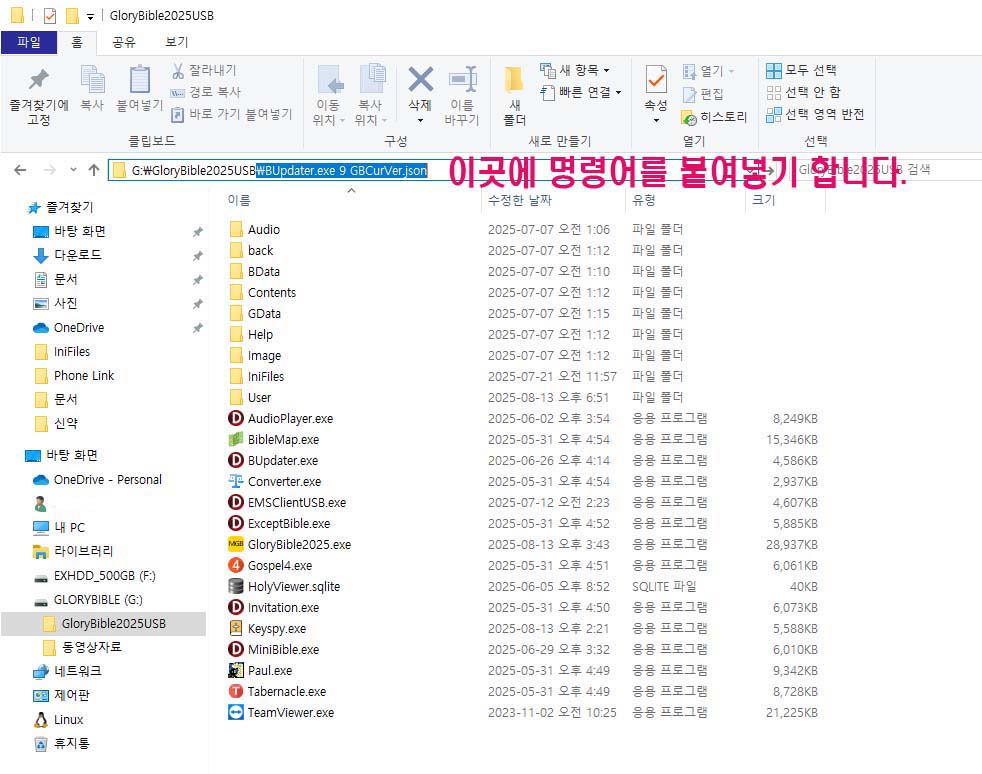Click the TeamViewer.exe blue icon
This screenshot has width=982, height=774.
pos(235,713)
